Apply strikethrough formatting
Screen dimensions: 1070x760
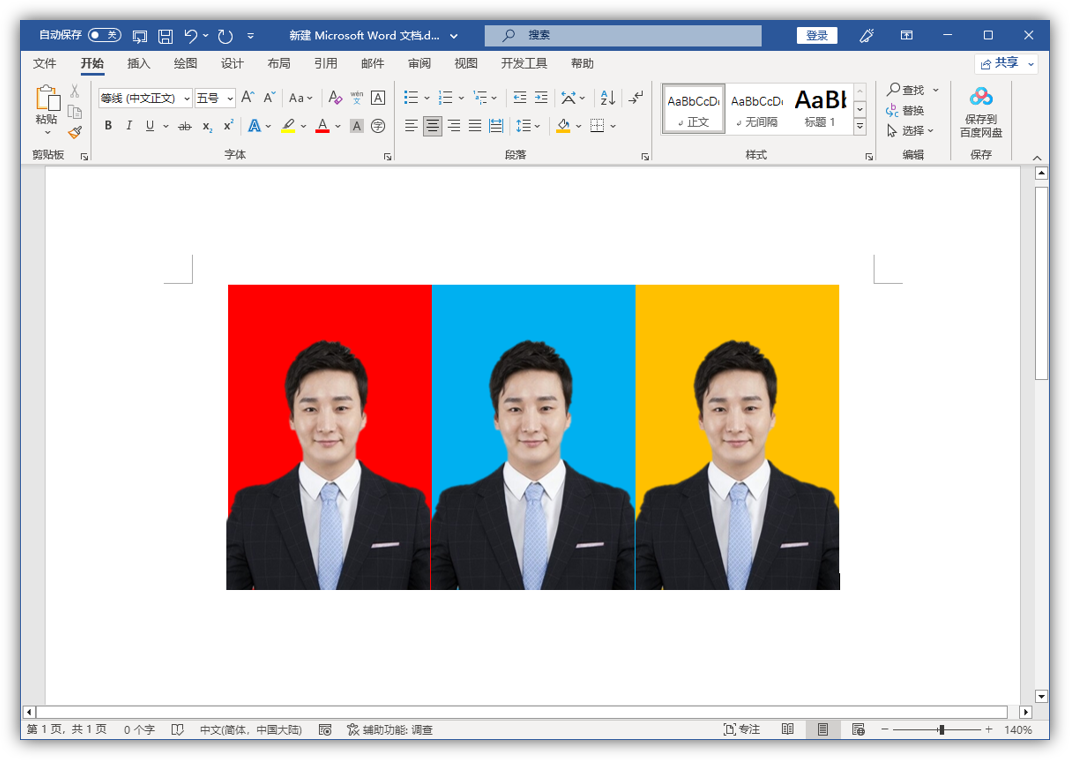(184, 126)
